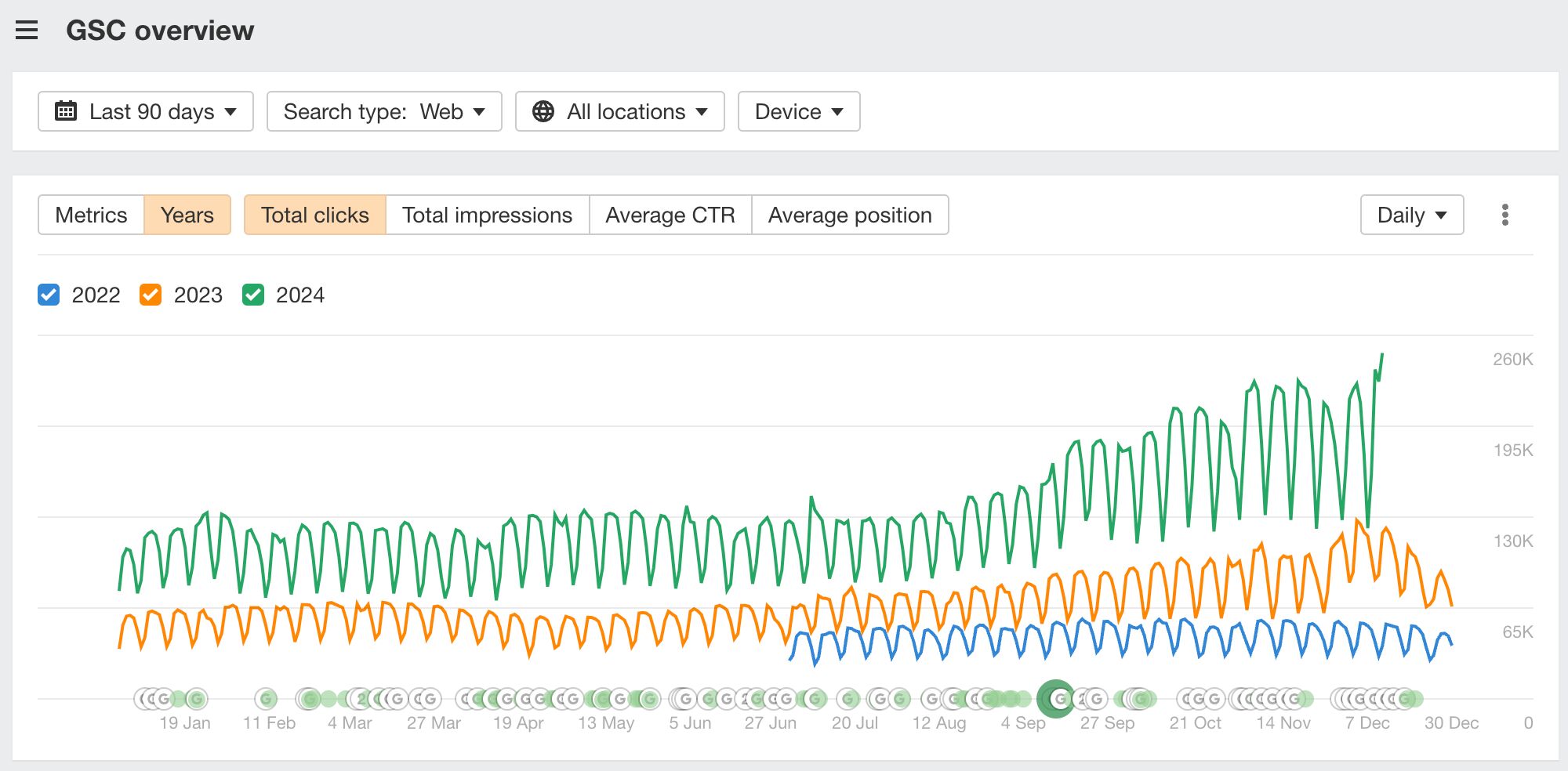Viewport: 1568px width, 771px height.
Task: Expand the Search type: Web dropdown
Action: coord(384,111)
